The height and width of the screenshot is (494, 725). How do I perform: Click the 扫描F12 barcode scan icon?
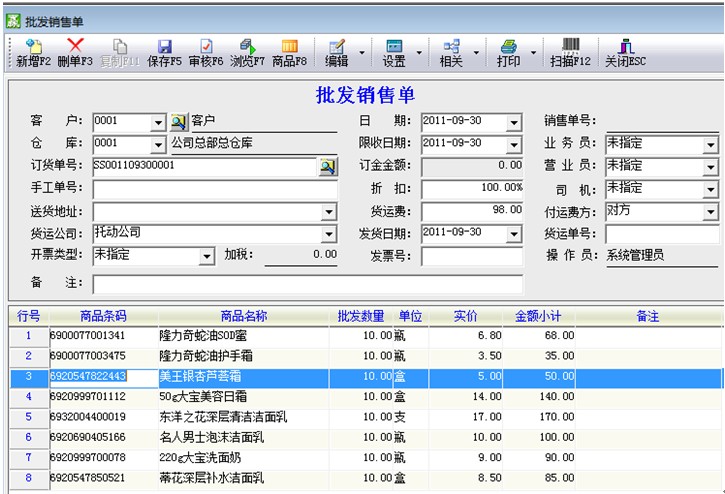tap(570, 52)
